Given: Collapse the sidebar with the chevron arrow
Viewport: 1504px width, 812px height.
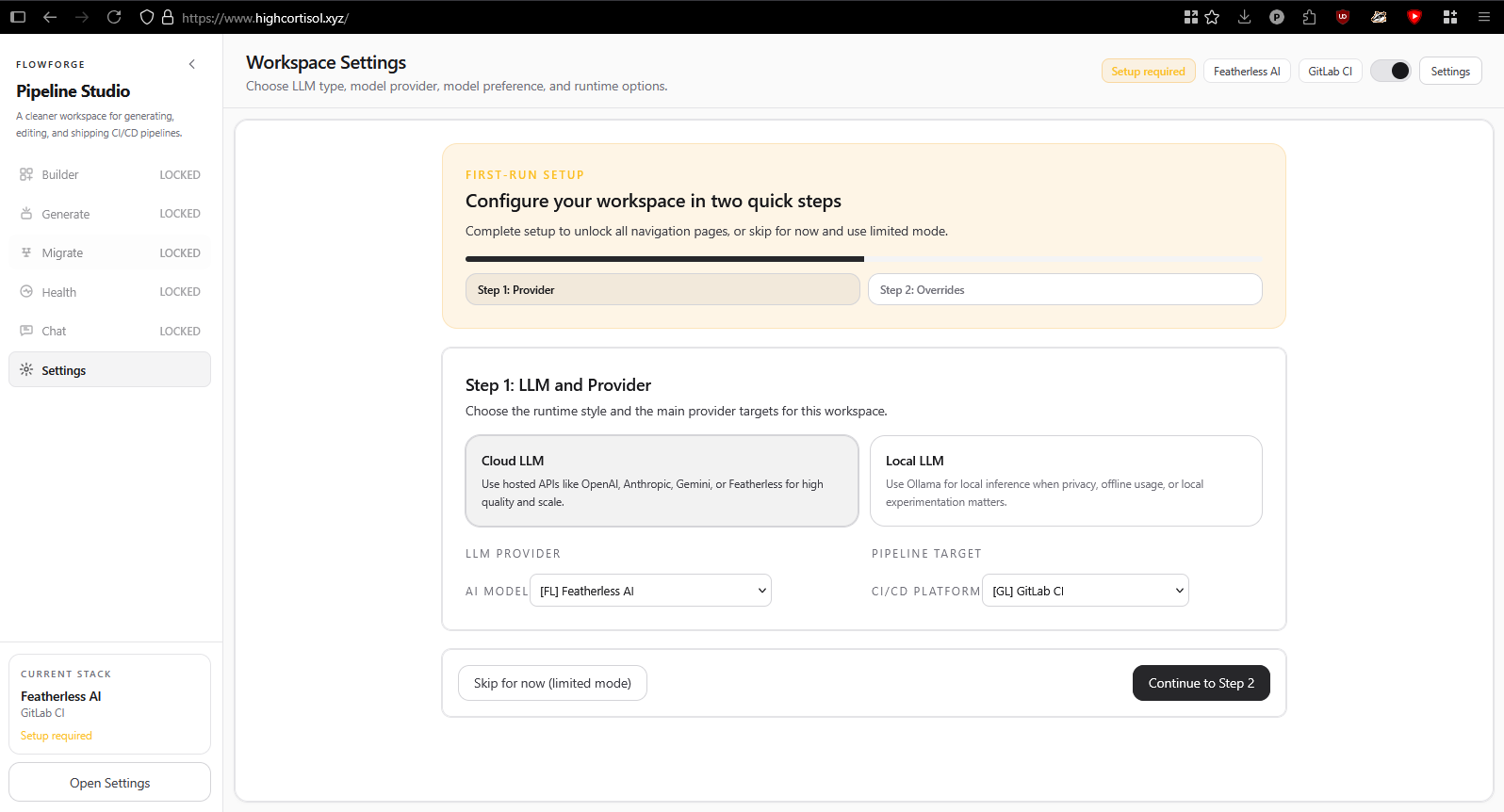Looking at the screenshot, I should tap(192, 64).
